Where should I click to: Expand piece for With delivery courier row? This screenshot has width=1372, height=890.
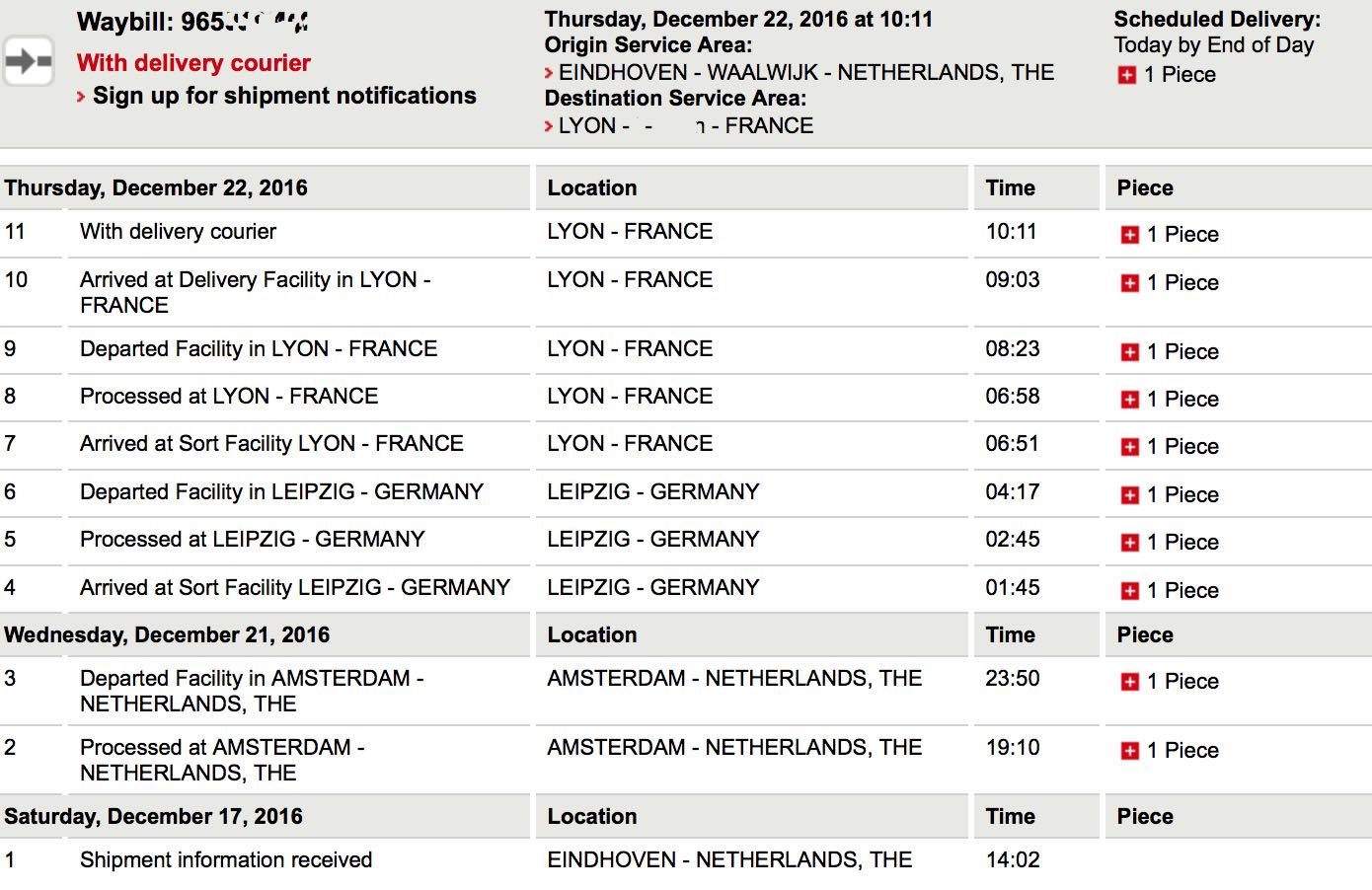[x=1130, y=235]
